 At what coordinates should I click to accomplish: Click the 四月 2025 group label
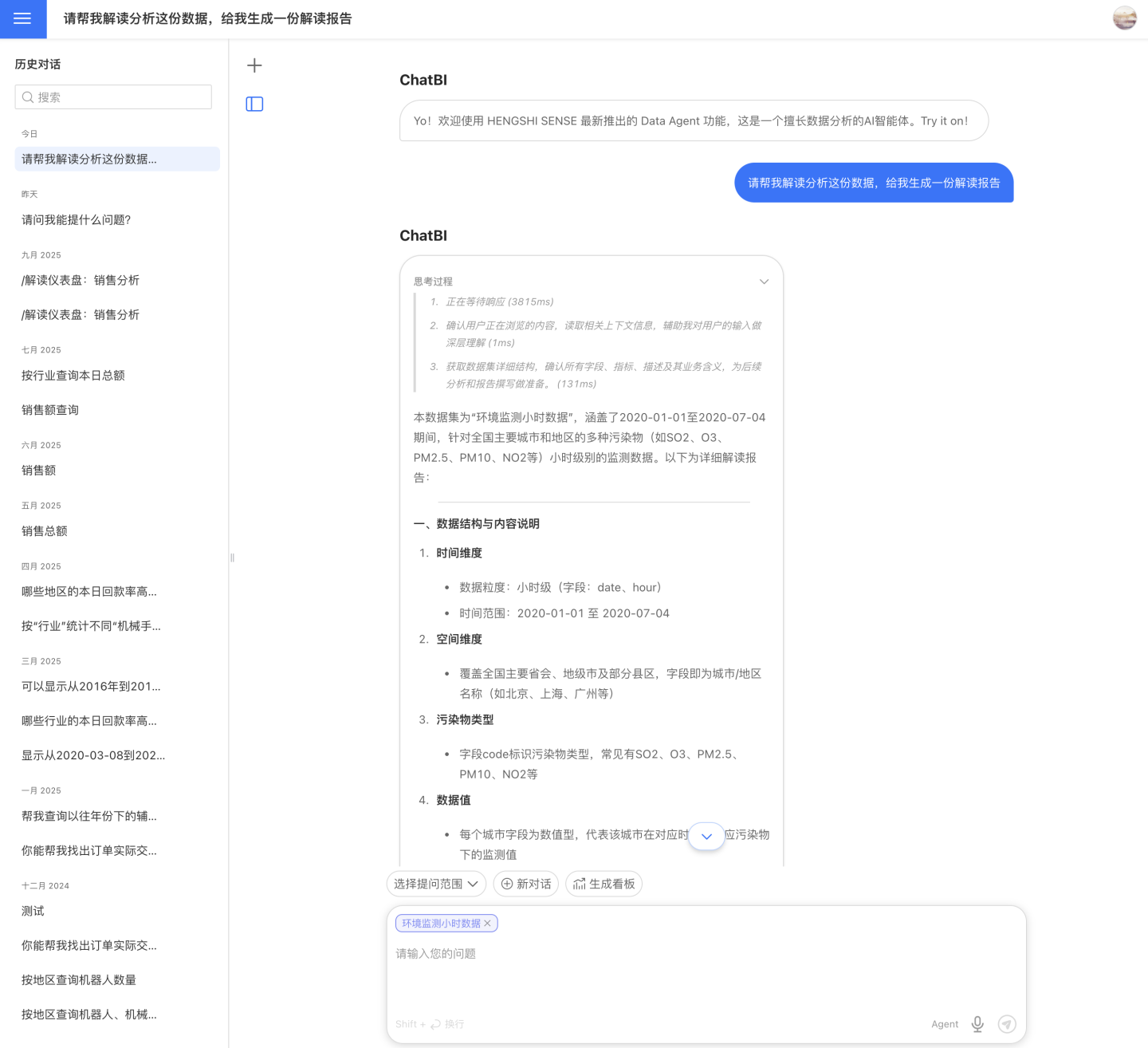coord(41,566)
